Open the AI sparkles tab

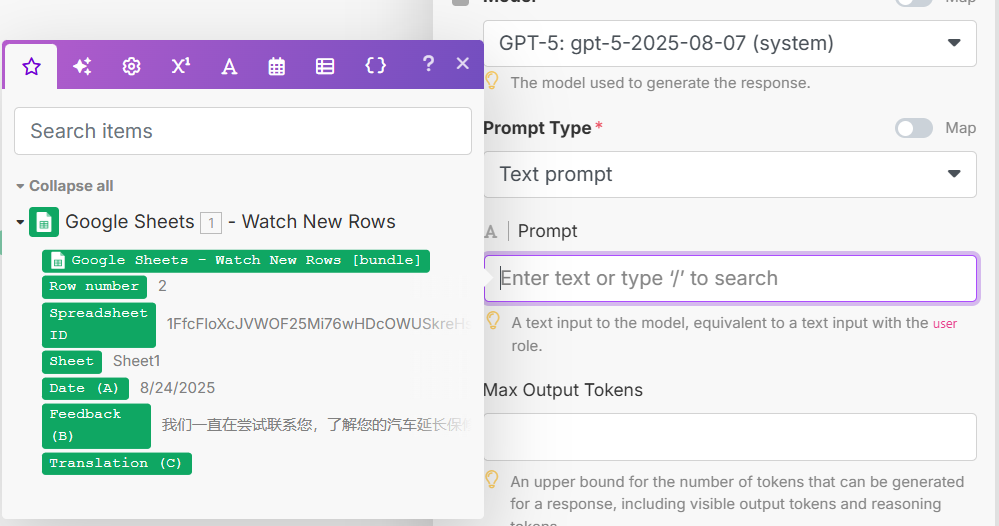coord(82,66)
